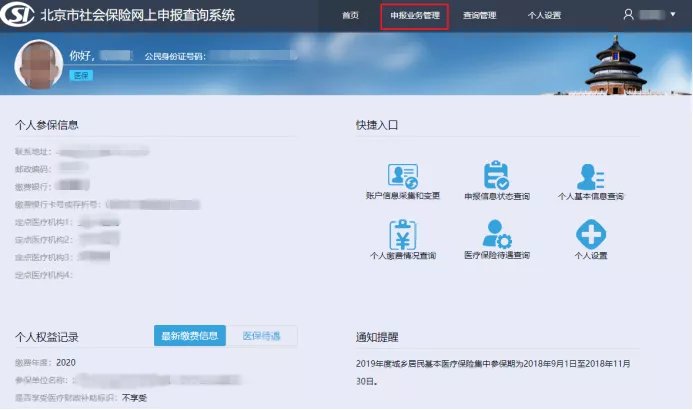Click the user profile avatar photo
Screen dimensions: 693x410
[39, 66]
